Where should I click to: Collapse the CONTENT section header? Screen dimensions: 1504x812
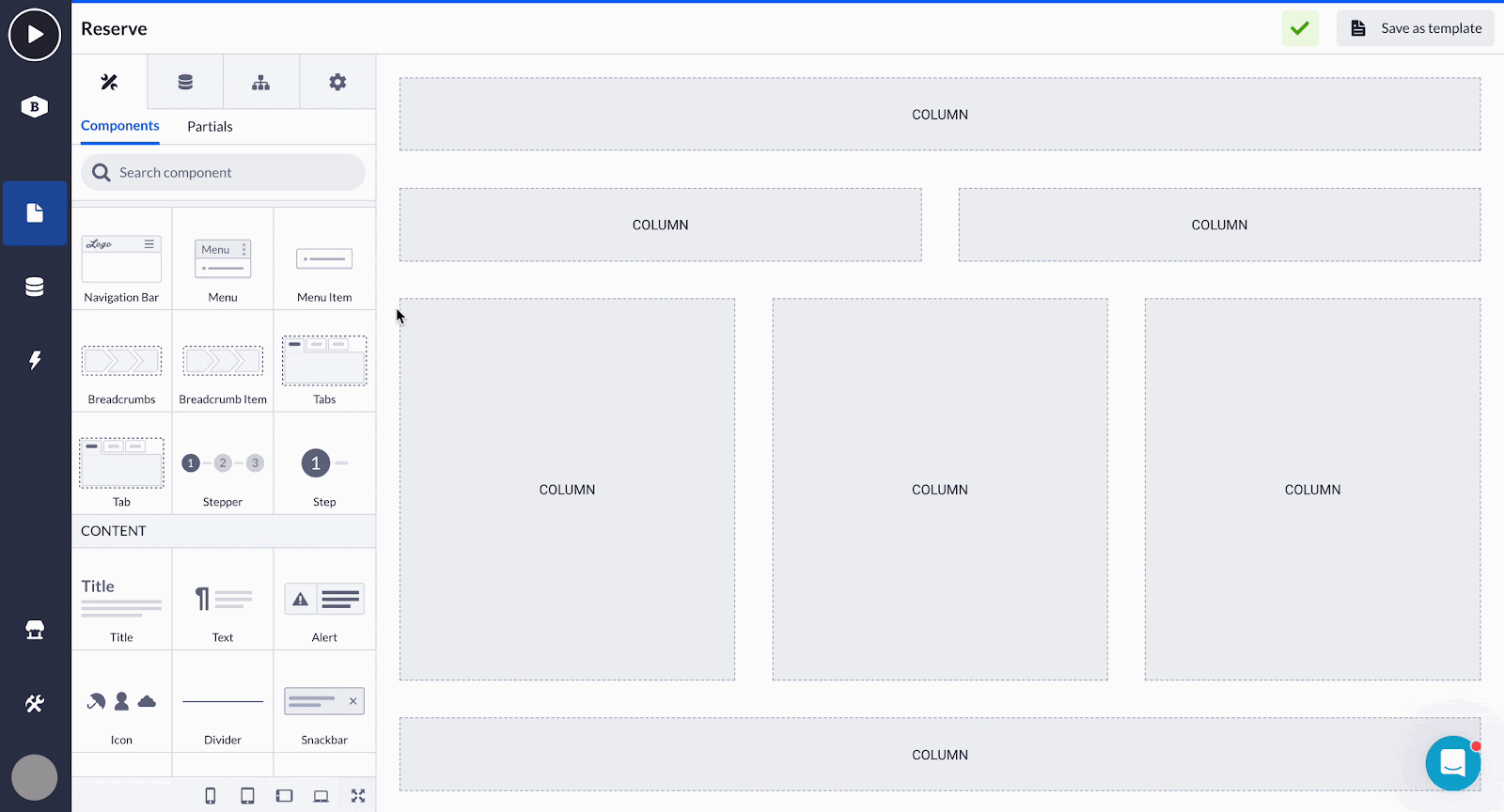(224, 531)
